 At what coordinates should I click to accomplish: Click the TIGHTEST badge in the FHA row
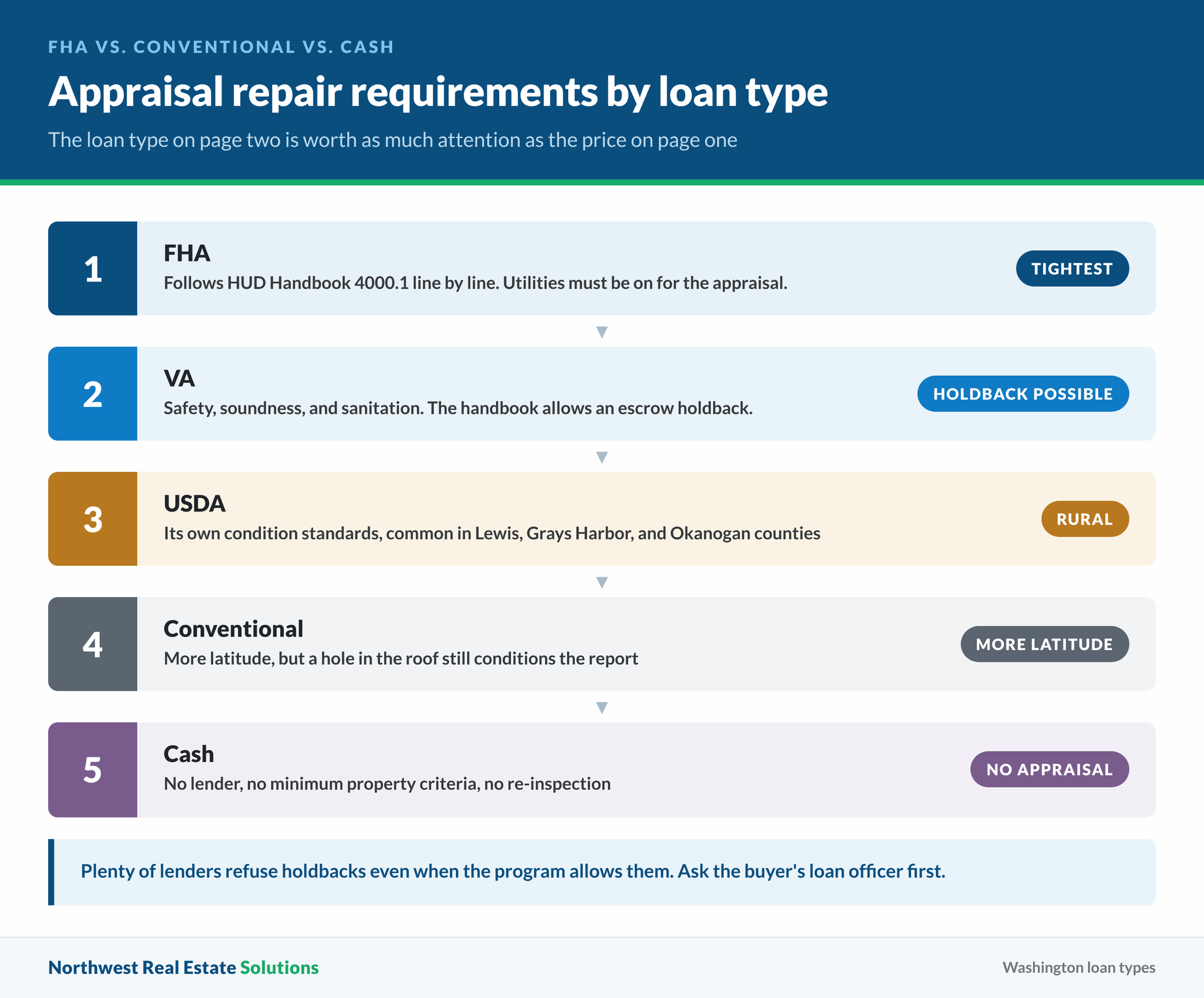click(x=1072, y=268)
